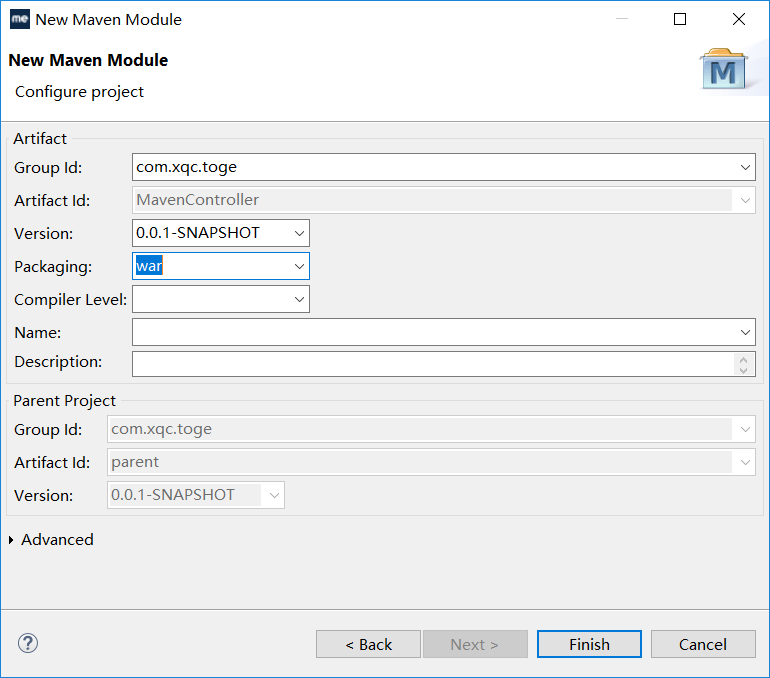The width and height of the screenshot is (770, 678).
Task: Open the Artifact Group Id dropdown arrow
Action: click(x=745, y=167)
